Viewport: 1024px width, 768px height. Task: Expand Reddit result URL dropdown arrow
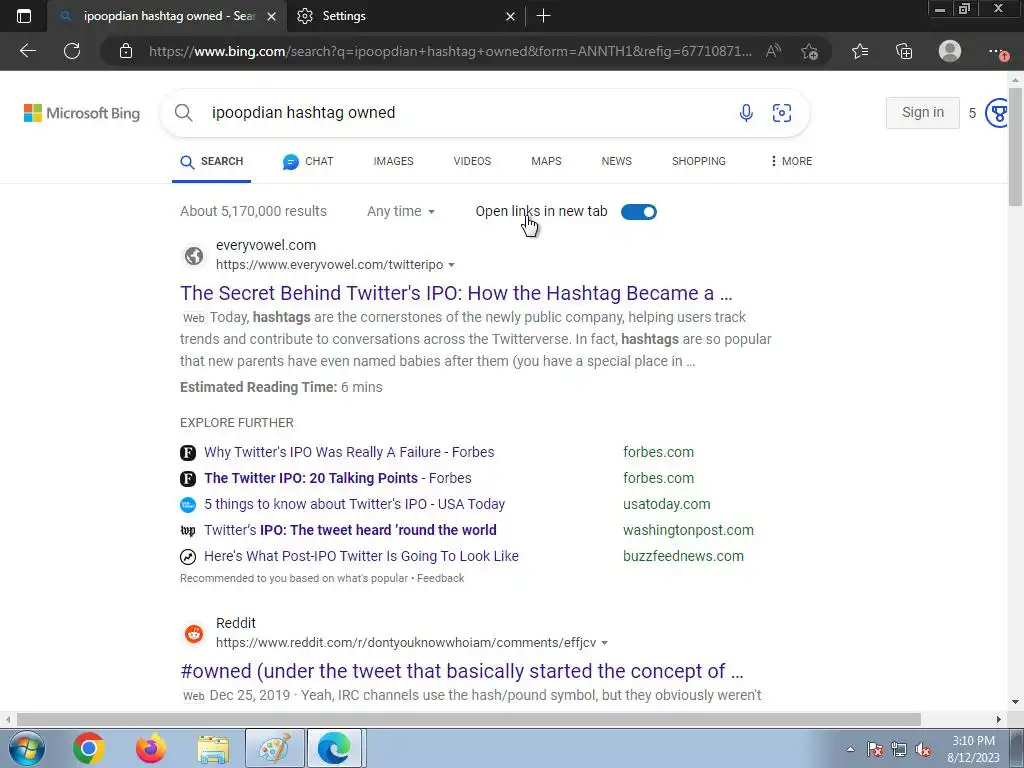(604, 643)
